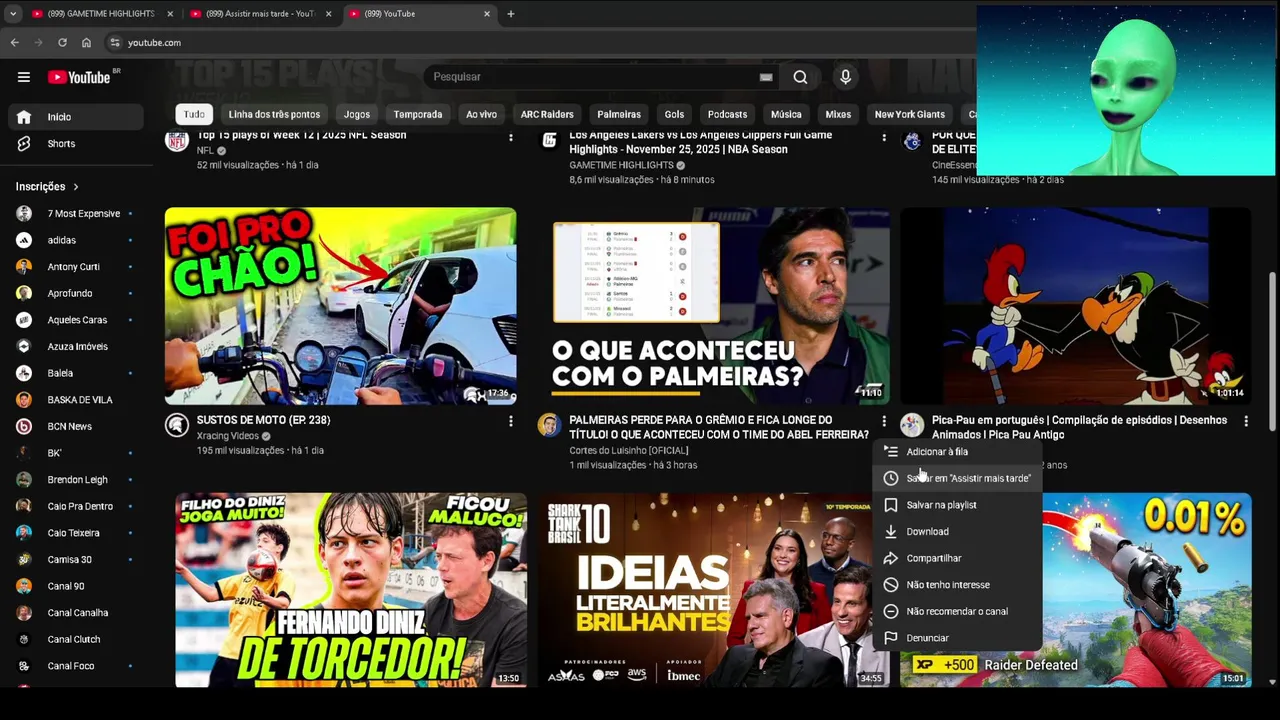This screenshot has width=1280, height=720.
Task: Click the Pesquisar search field
Action: point(600,77)
